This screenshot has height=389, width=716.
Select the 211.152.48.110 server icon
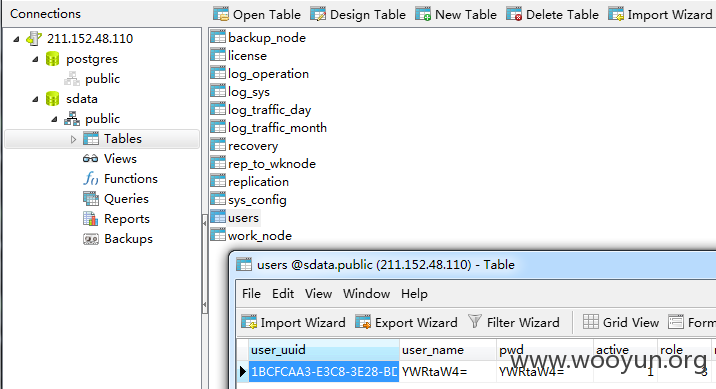point(34,38)
